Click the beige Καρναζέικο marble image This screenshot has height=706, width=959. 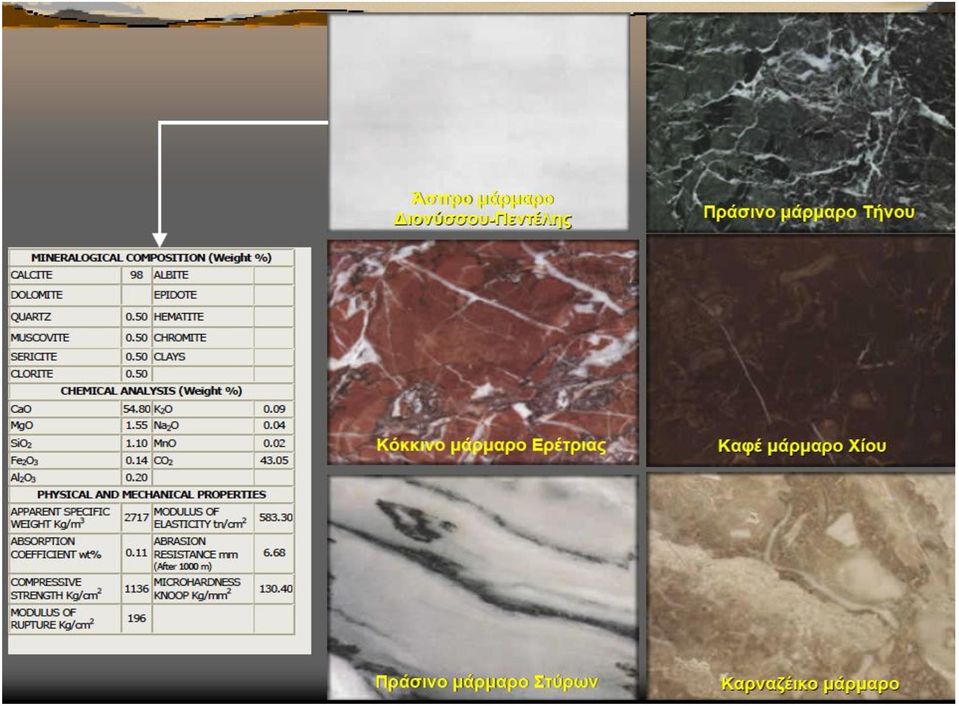pos(801,586)
